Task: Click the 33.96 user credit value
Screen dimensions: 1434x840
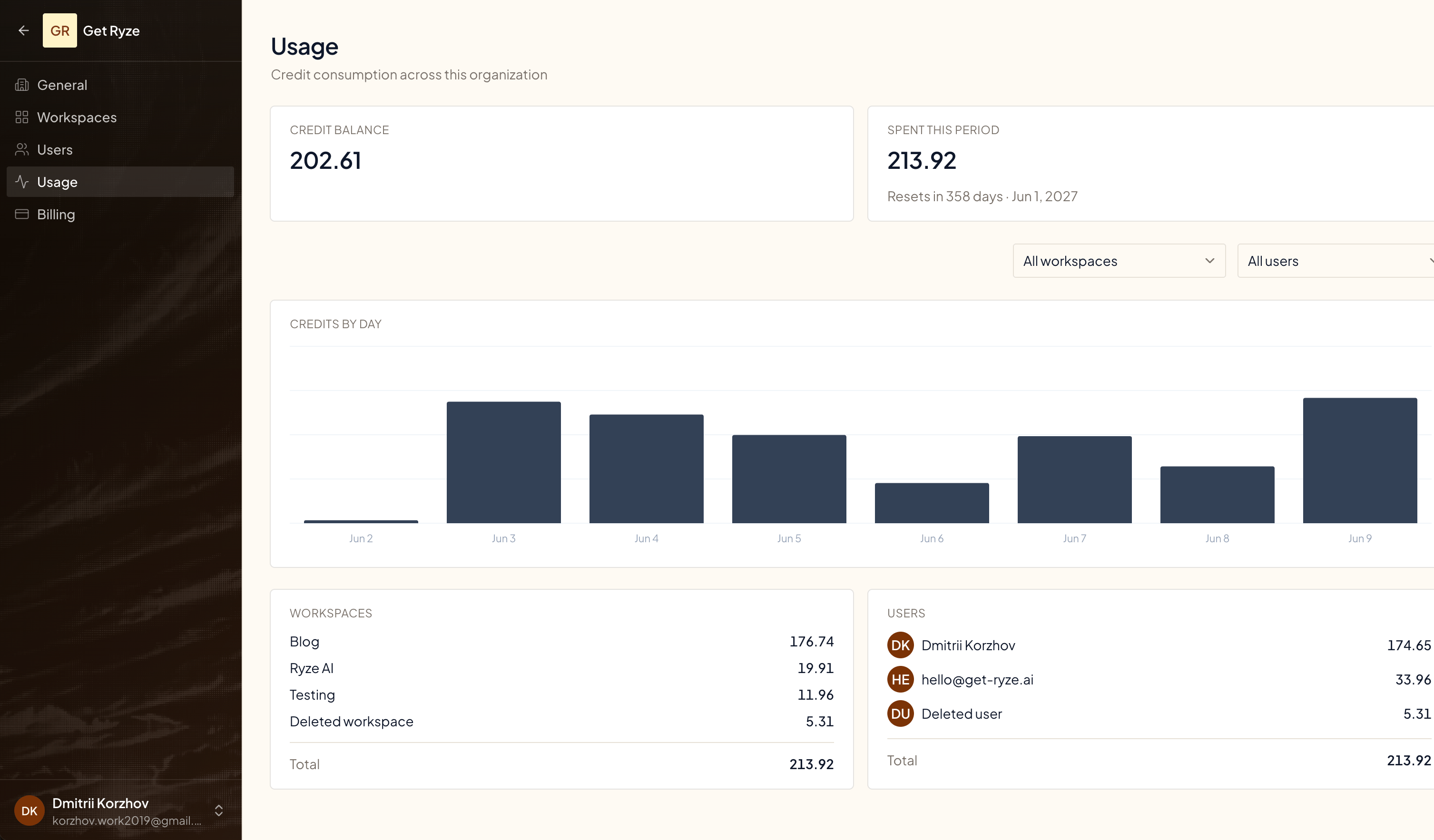Action: 1413,680
